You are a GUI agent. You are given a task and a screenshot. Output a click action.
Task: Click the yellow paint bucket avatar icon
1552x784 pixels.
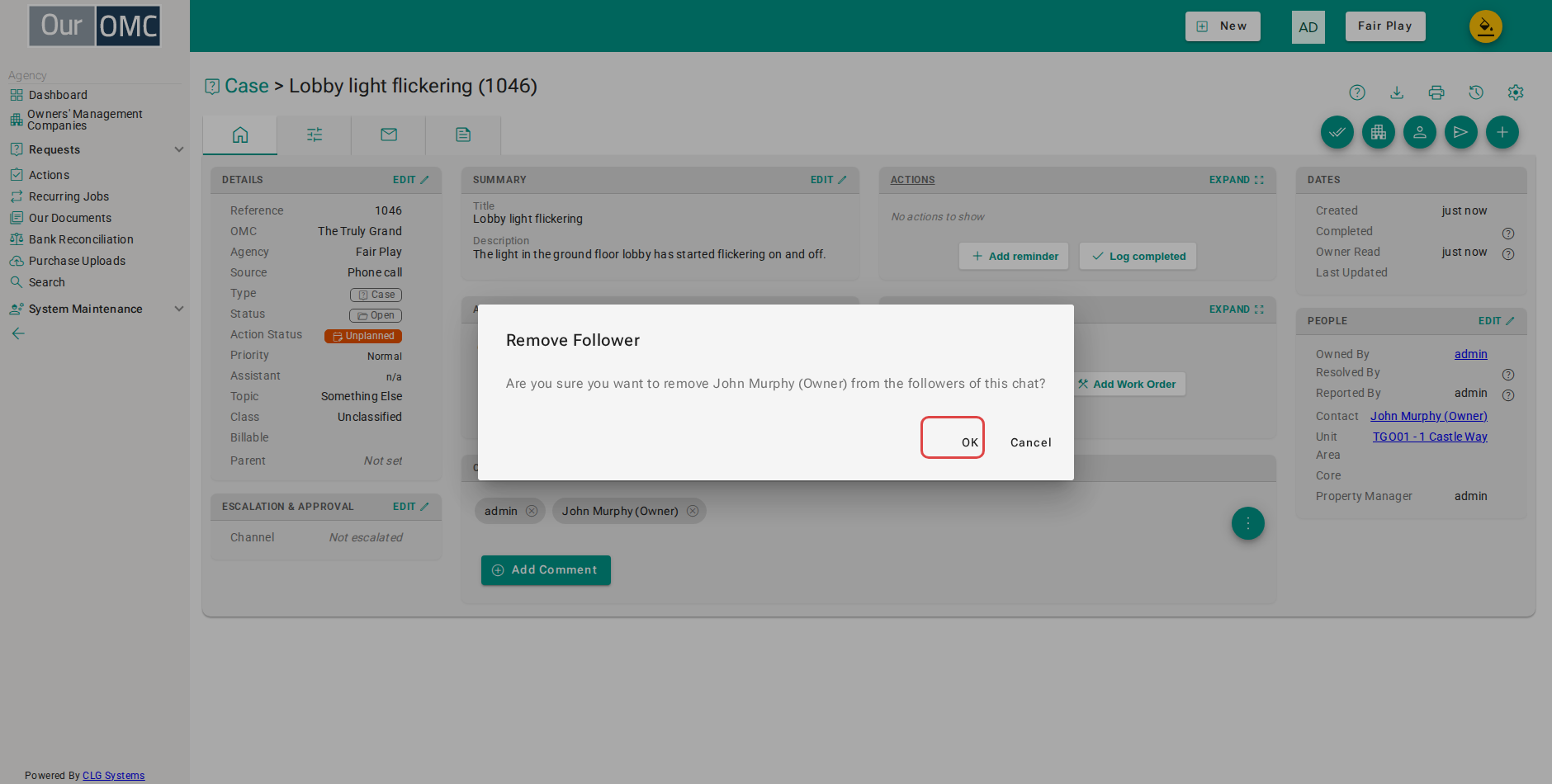tap(1486, 26)
